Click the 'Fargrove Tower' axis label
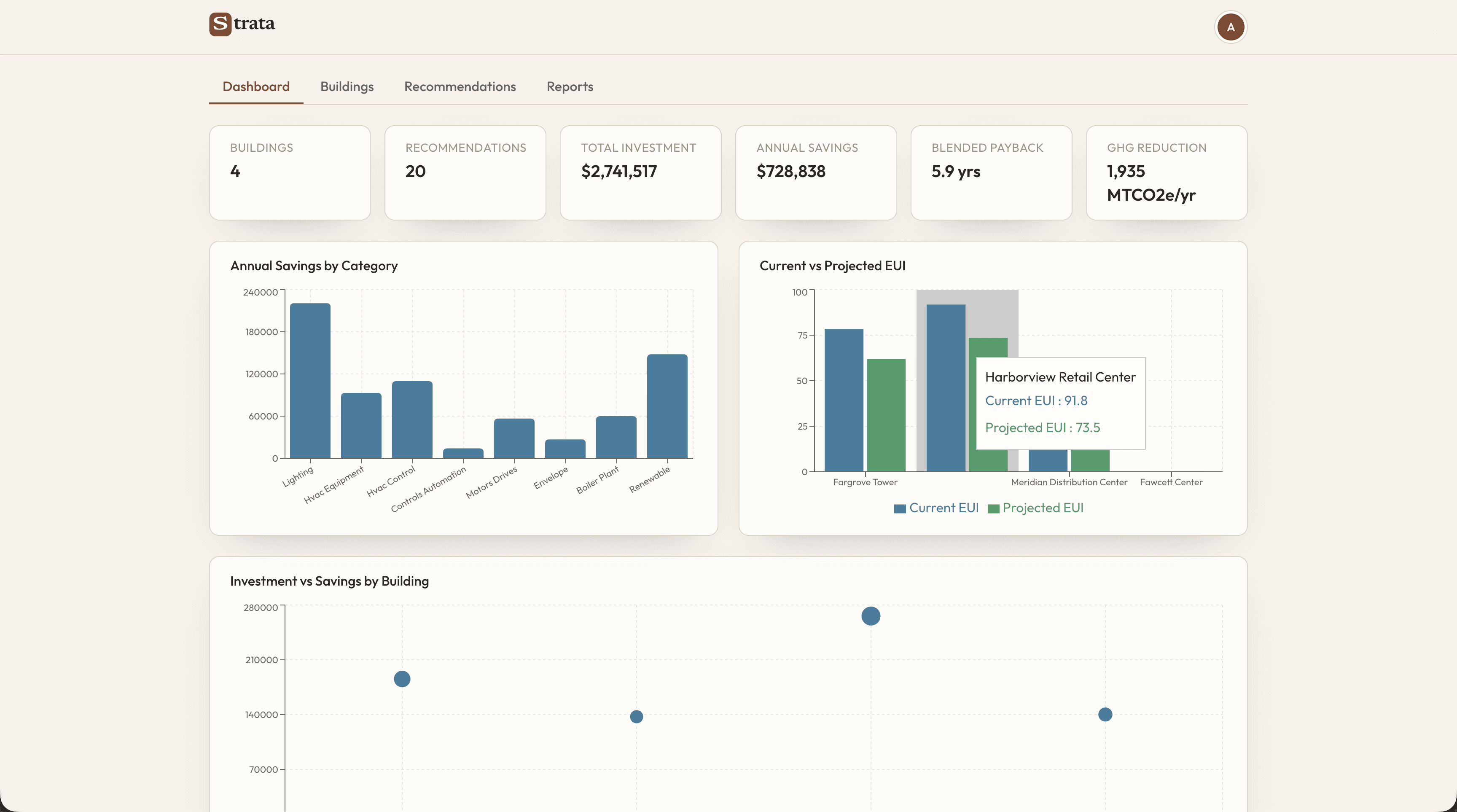 [865, 482]
